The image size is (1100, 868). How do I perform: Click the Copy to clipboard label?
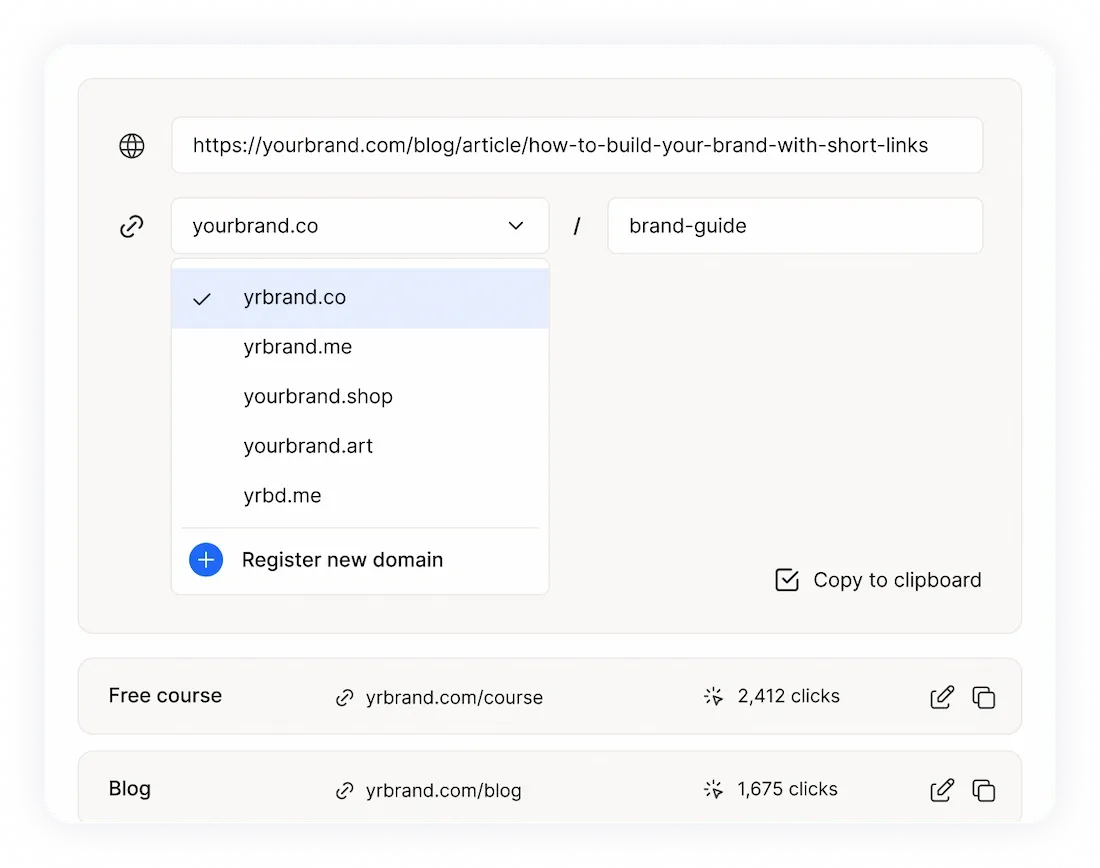pyautogui.click(x=897, y=580)
